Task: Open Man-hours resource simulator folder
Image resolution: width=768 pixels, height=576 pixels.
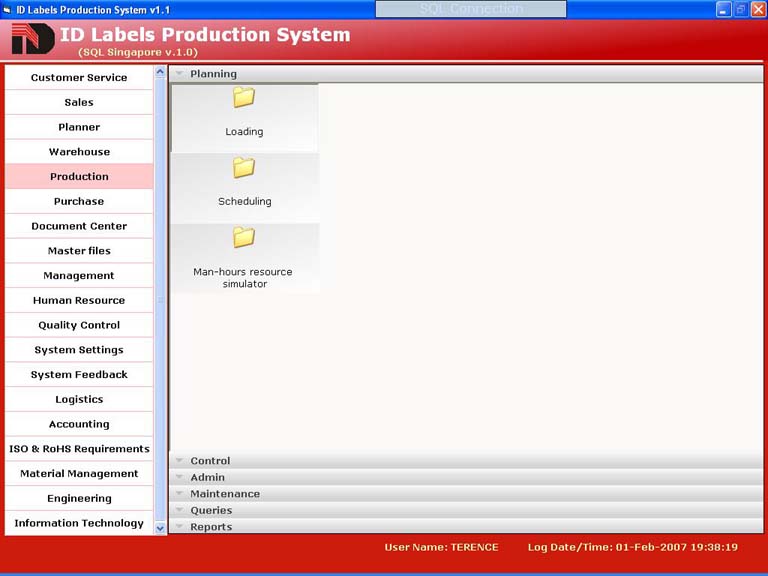Action: tap(244, 238)
